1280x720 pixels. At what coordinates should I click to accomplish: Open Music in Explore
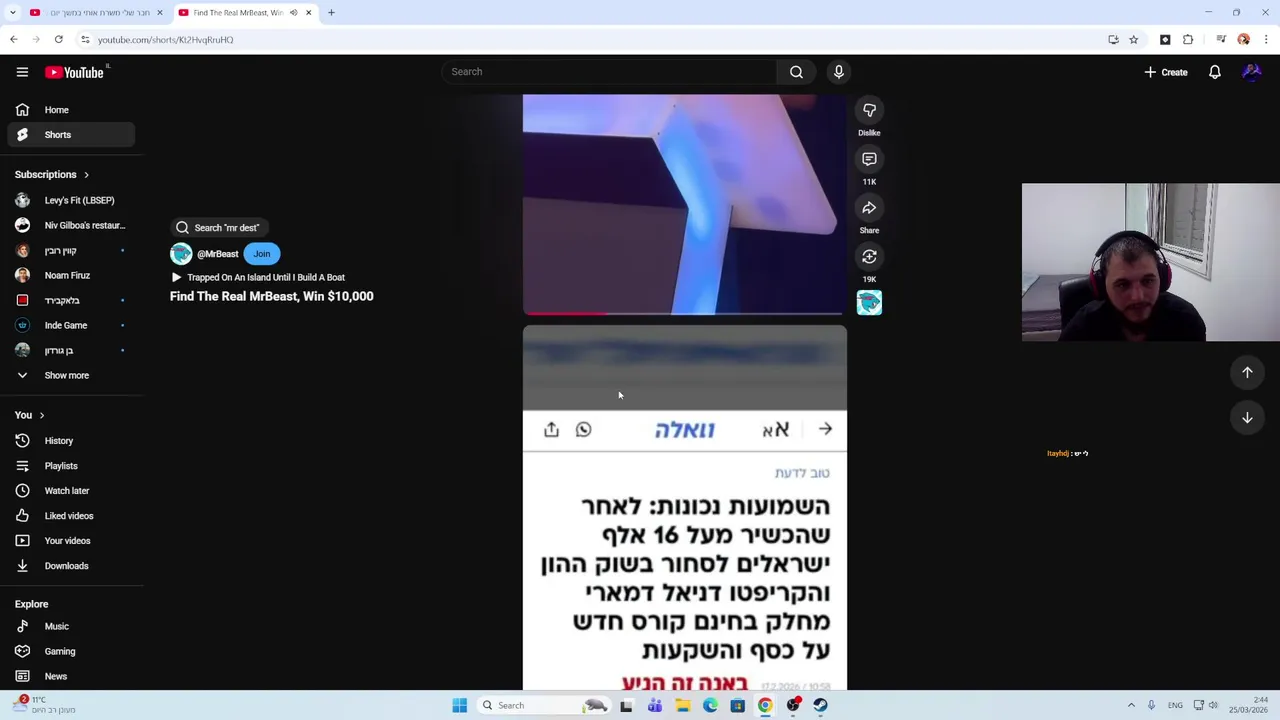click(x=70, y=626)
